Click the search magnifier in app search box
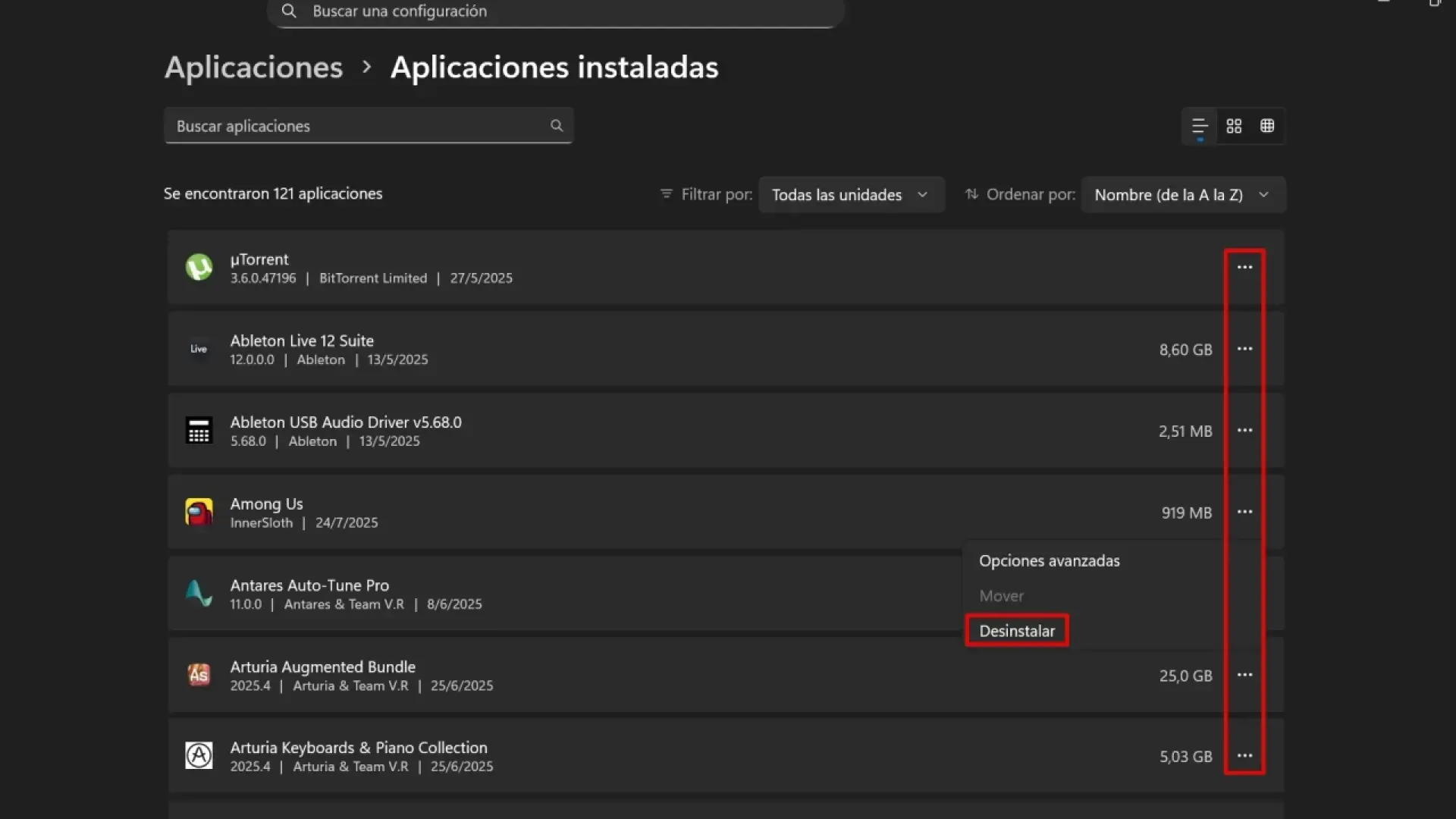Screen dimensions: 1456x819 pos(557,125)
